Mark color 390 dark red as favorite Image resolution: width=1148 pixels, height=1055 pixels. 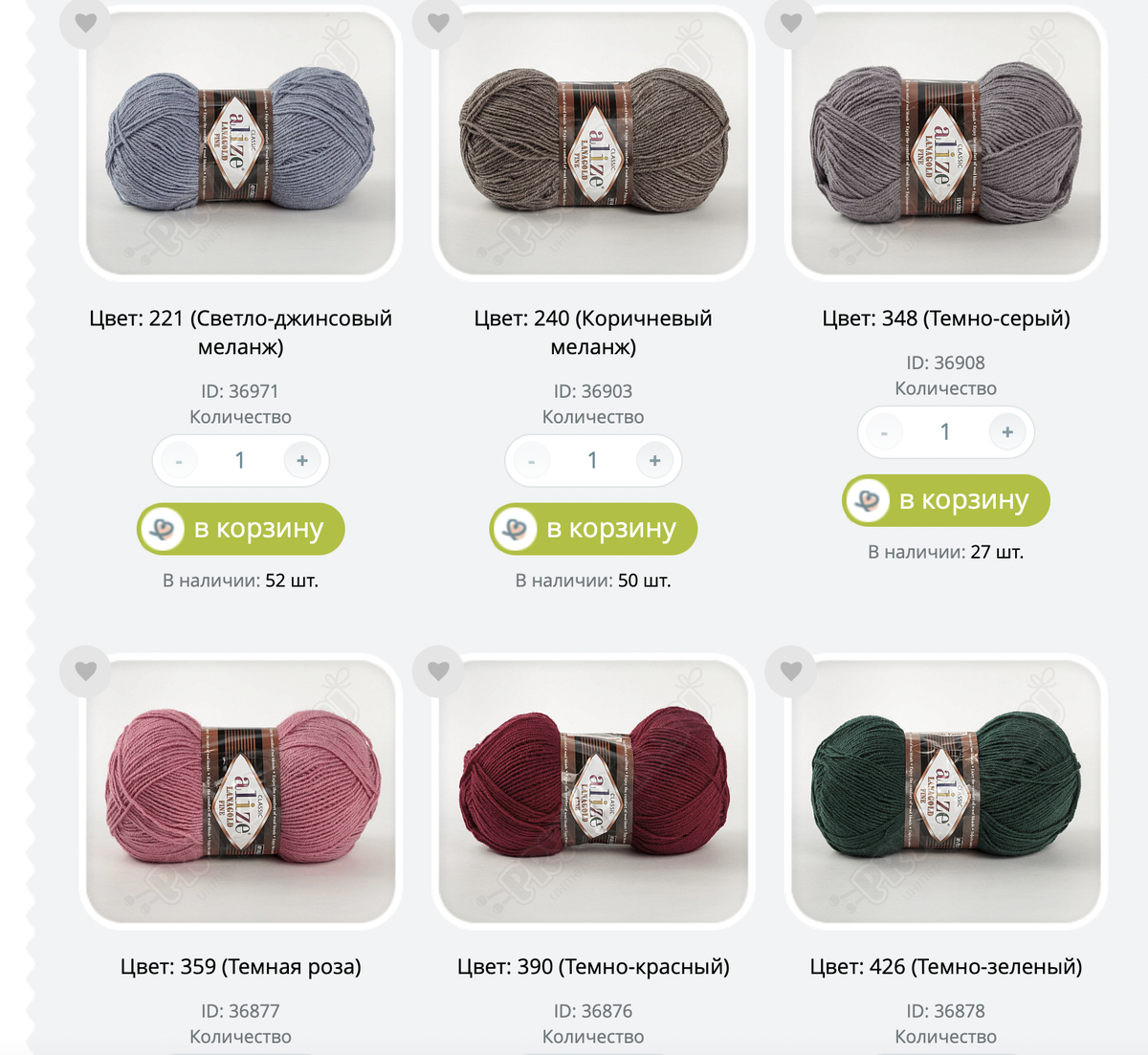pos(438,670)
